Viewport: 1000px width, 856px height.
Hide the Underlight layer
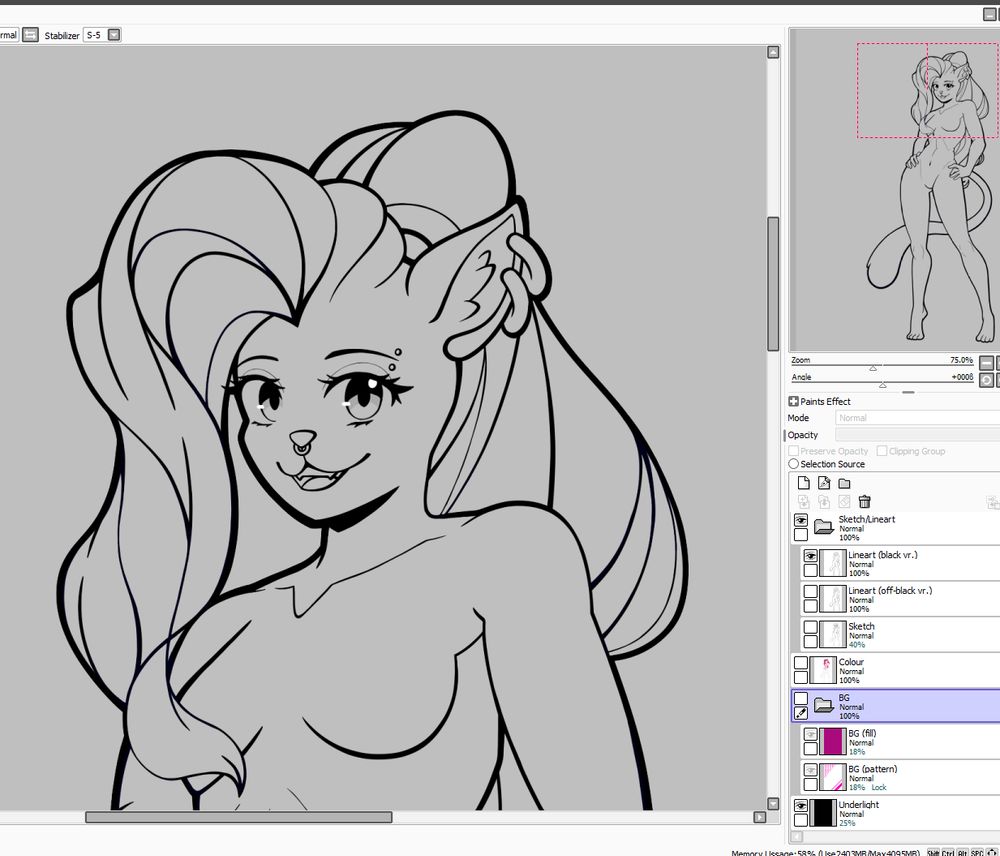point(801,806)
